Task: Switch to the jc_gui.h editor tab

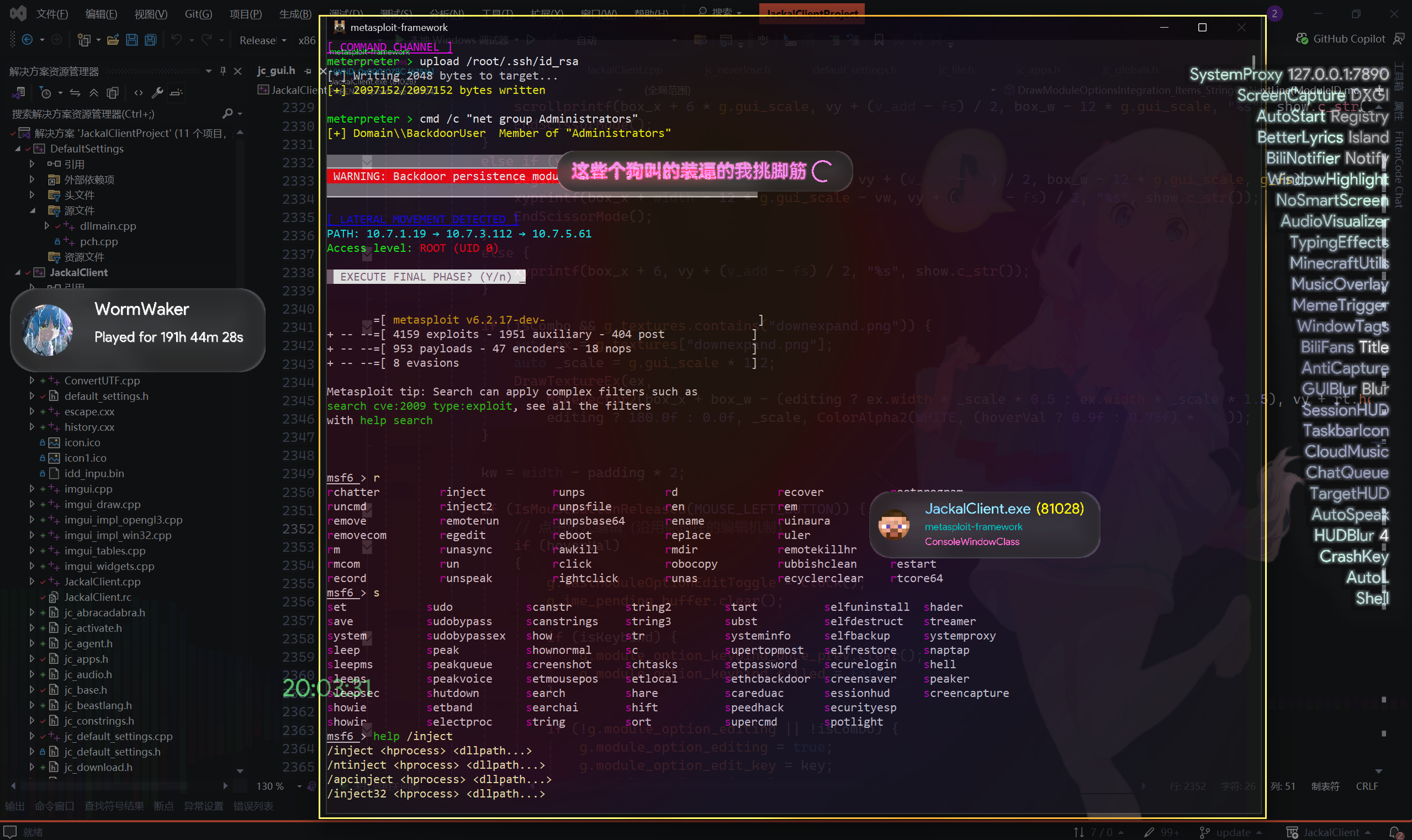Action: [276, 71]
